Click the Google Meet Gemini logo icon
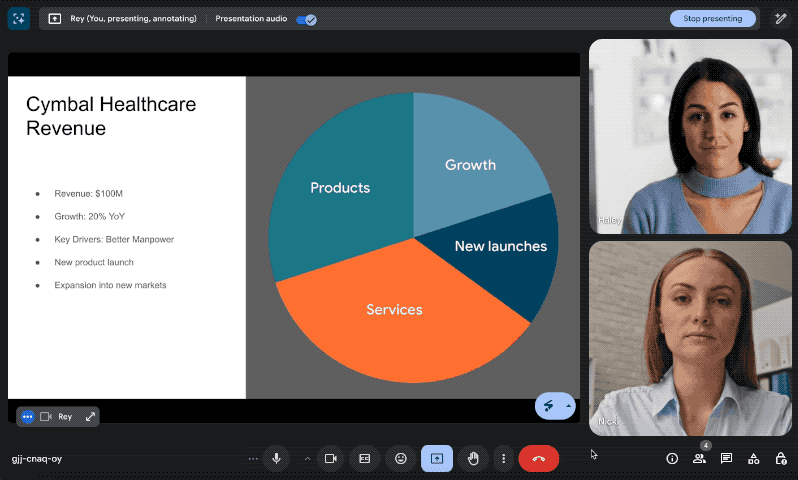The width and height of the screenshot is (798, 480). pos(19,19)
